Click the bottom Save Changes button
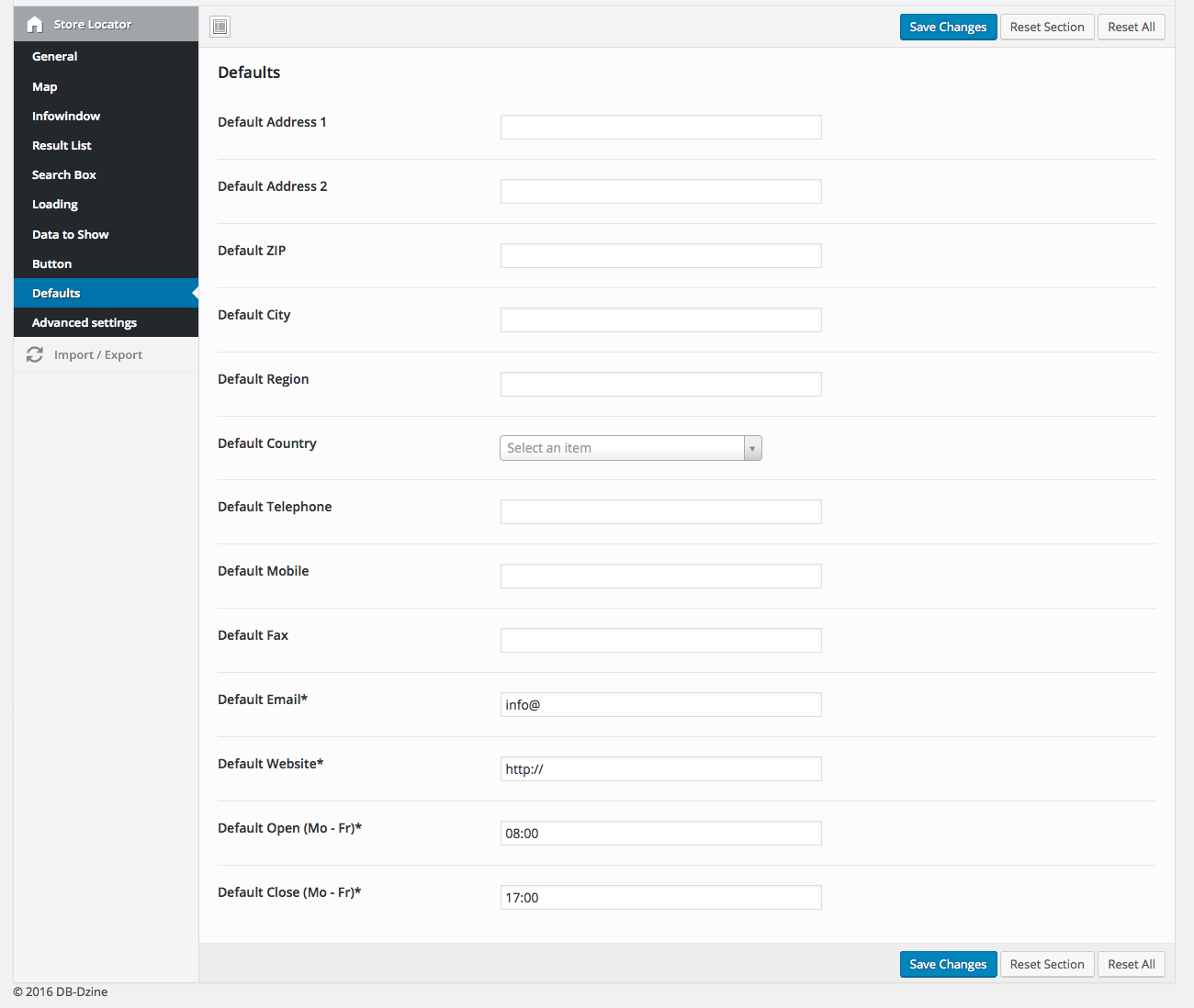 point(948,964)
